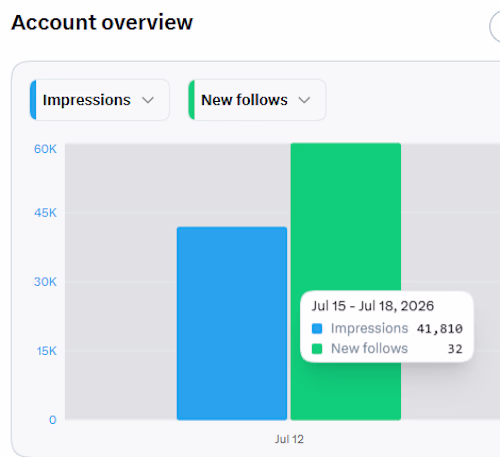
Task: Click the 60K y-axis label
Action: tap(45, 149)
